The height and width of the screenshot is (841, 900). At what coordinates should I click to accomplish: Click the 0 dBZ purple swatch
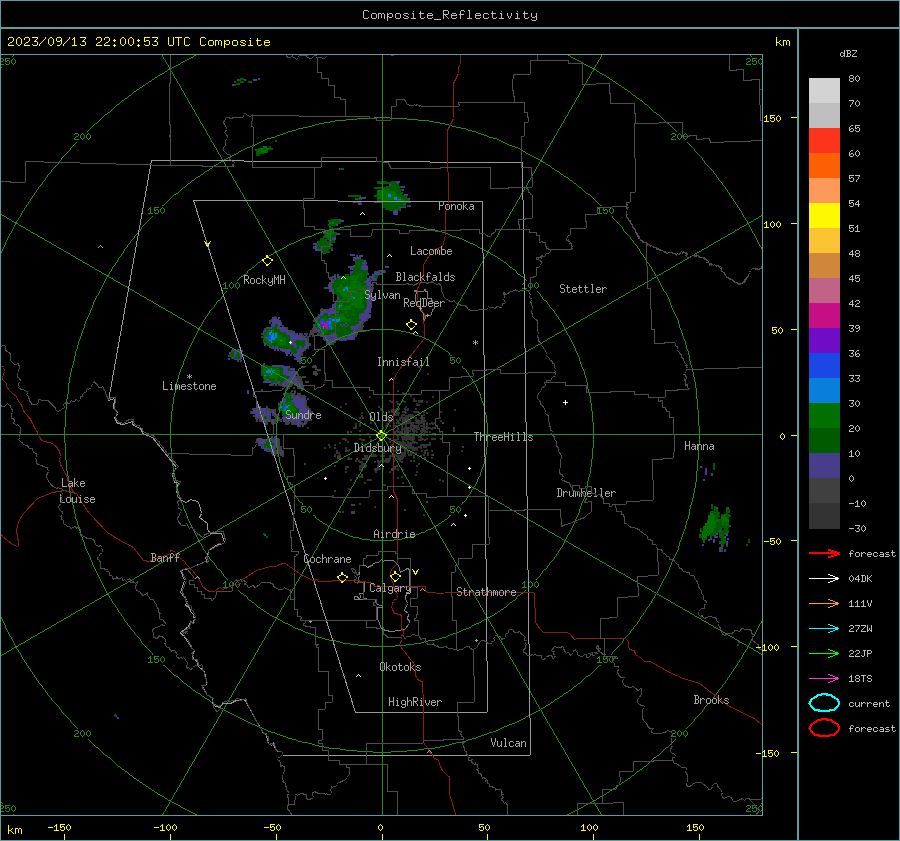[824, 465]
